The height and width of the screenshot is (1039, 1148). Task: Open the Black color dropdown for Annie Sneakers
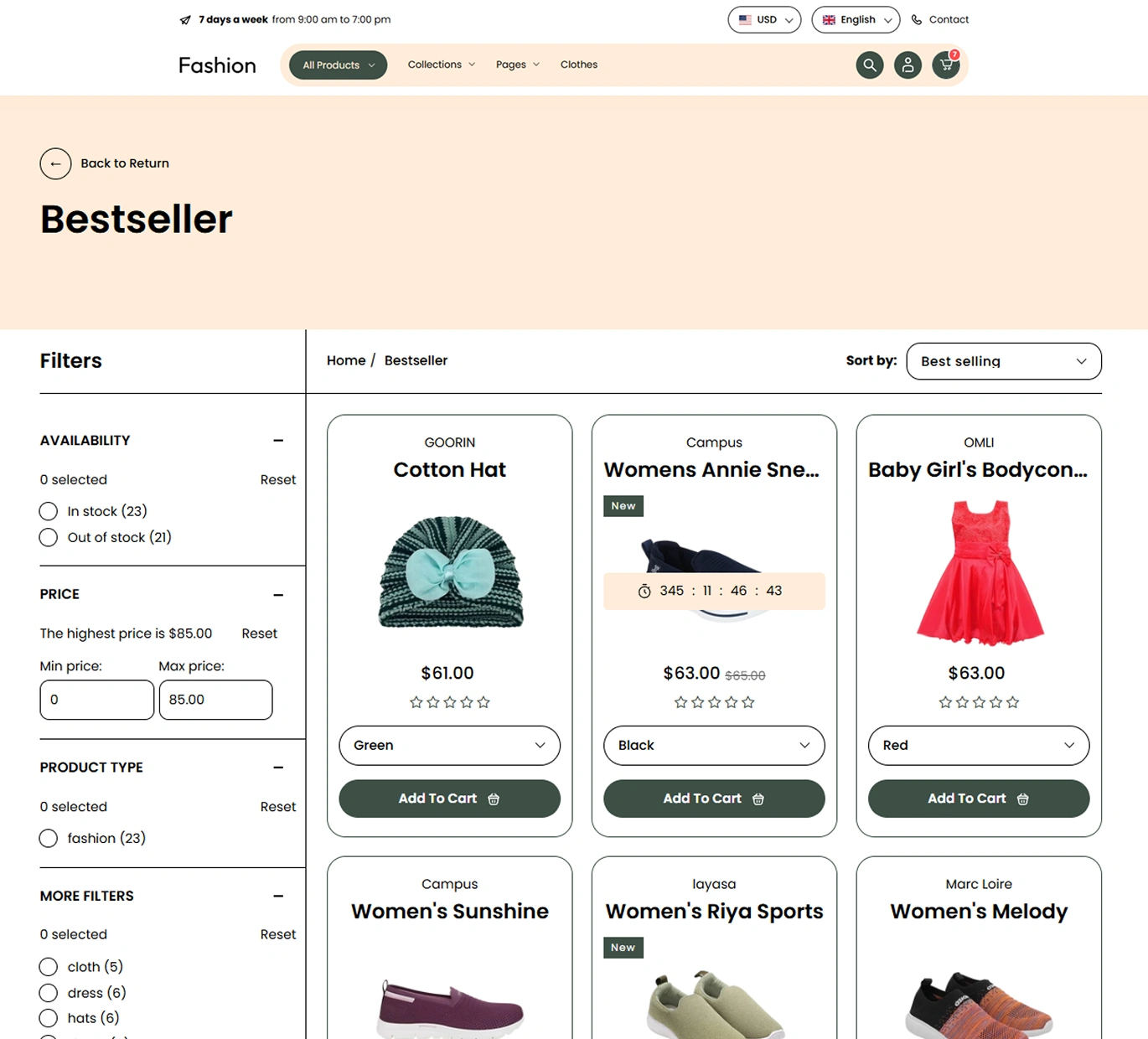[x=714, y=745]
